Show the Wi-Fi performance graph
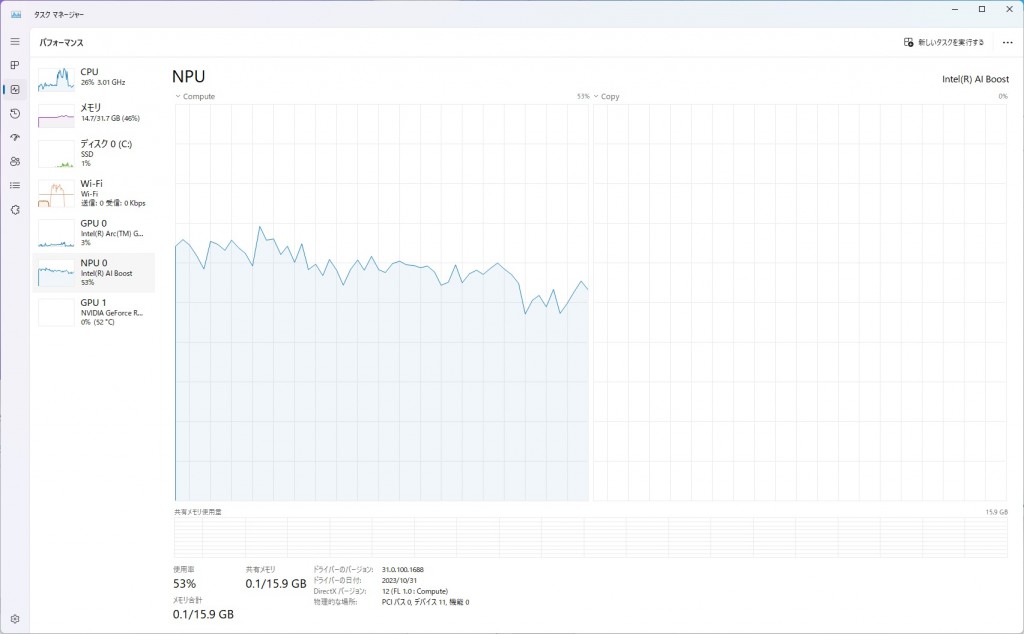The width and height of the screenshot is (1024, 634). click(x=94, y=192)
